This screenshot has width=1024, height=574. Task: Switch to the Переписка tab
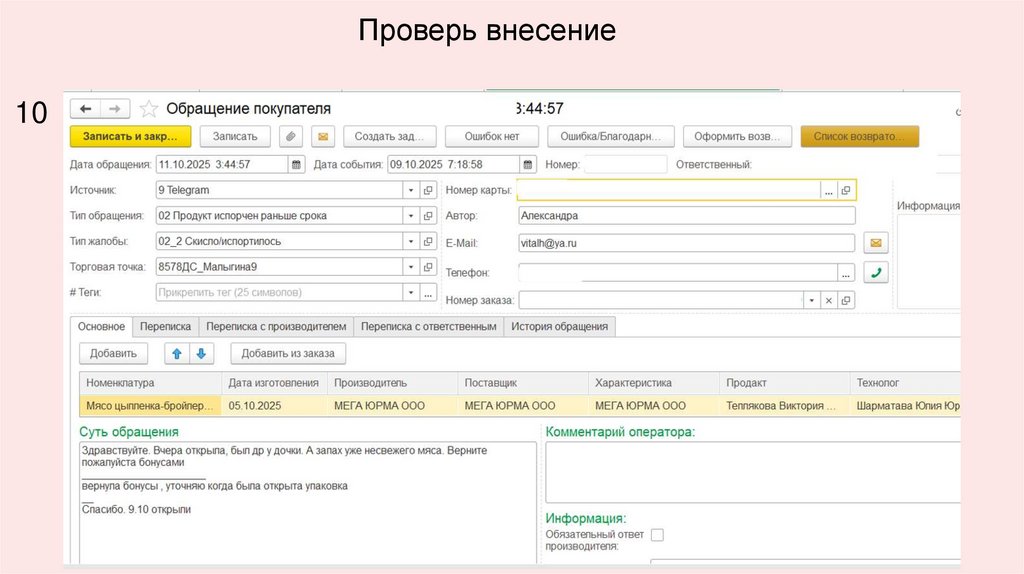[x=165, y=327]
